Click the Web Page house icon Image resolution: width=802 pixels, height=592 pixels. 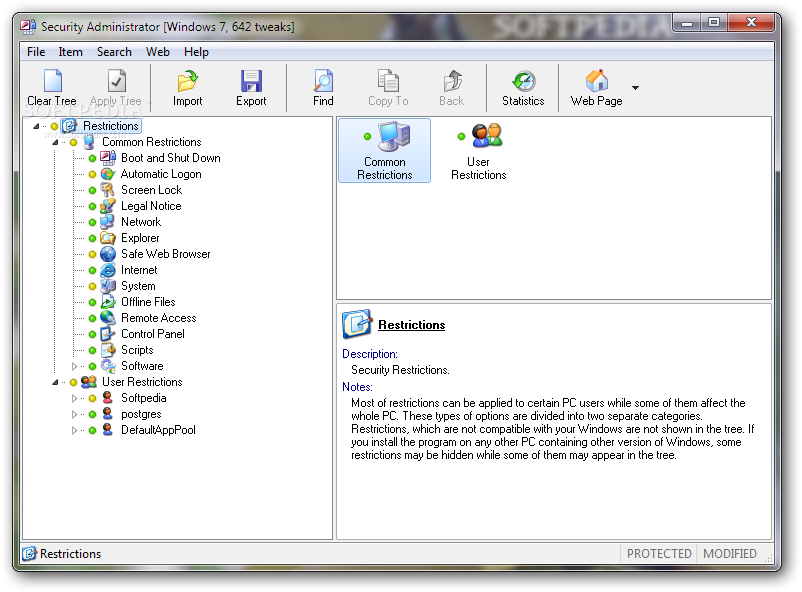coord(597,81)
